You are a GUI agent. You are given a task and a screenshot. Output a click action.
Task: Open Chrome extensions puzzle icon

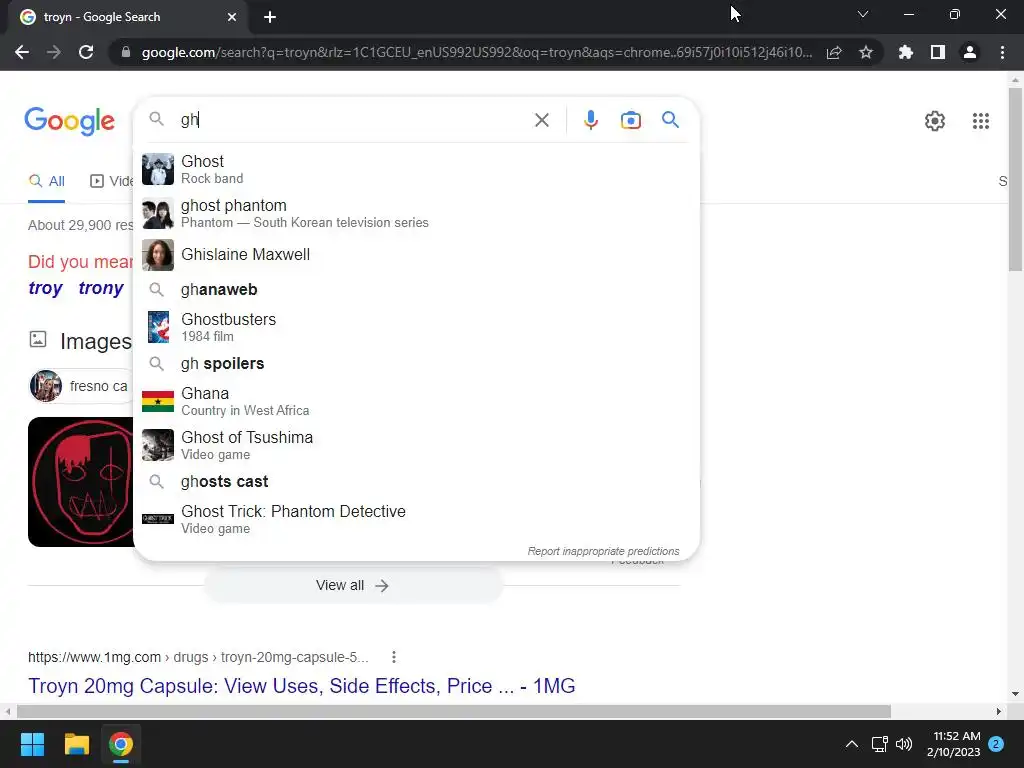[x=905, y=52]
